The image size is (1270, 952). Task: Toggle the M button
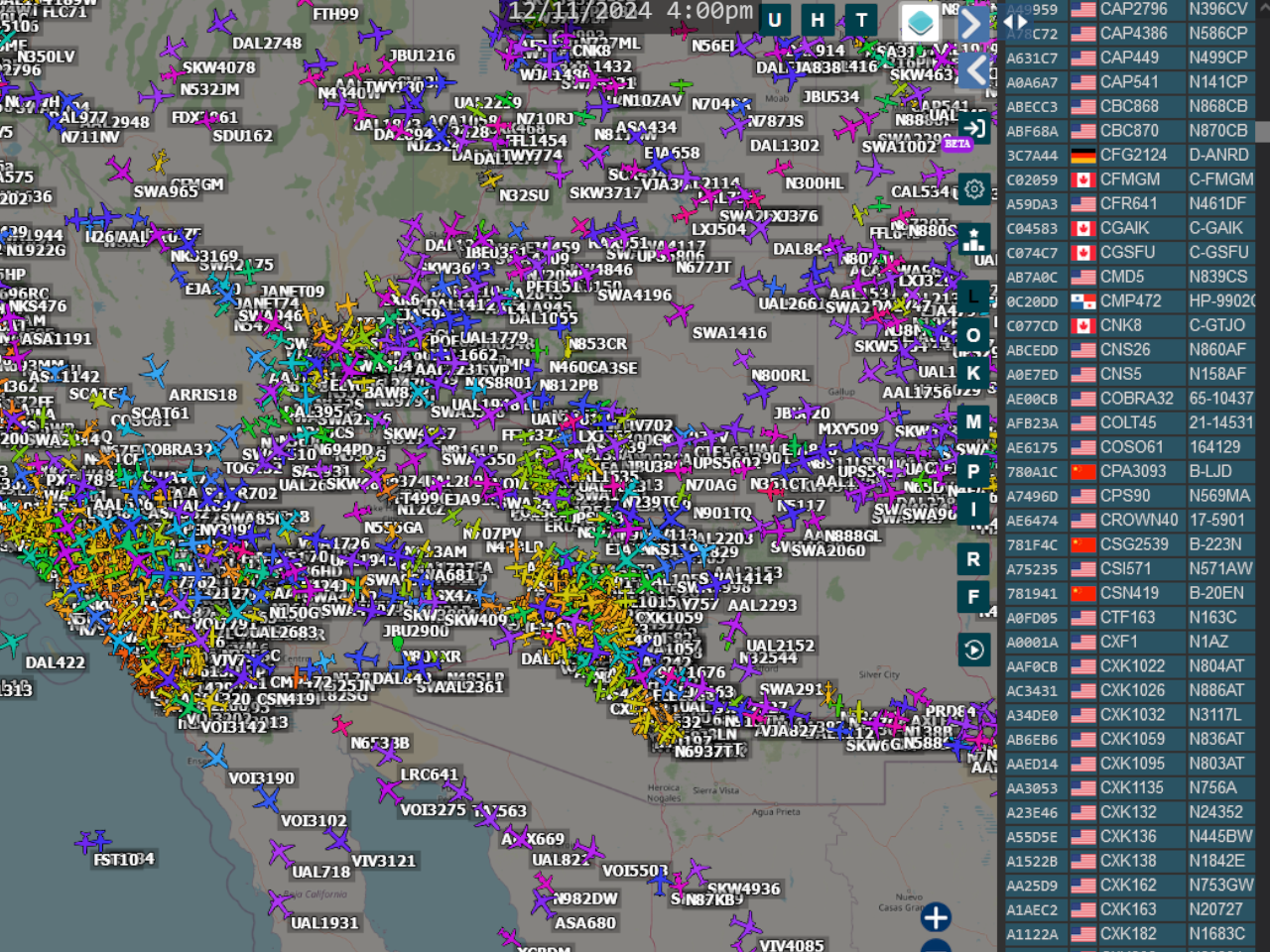[x=973, y=421]
